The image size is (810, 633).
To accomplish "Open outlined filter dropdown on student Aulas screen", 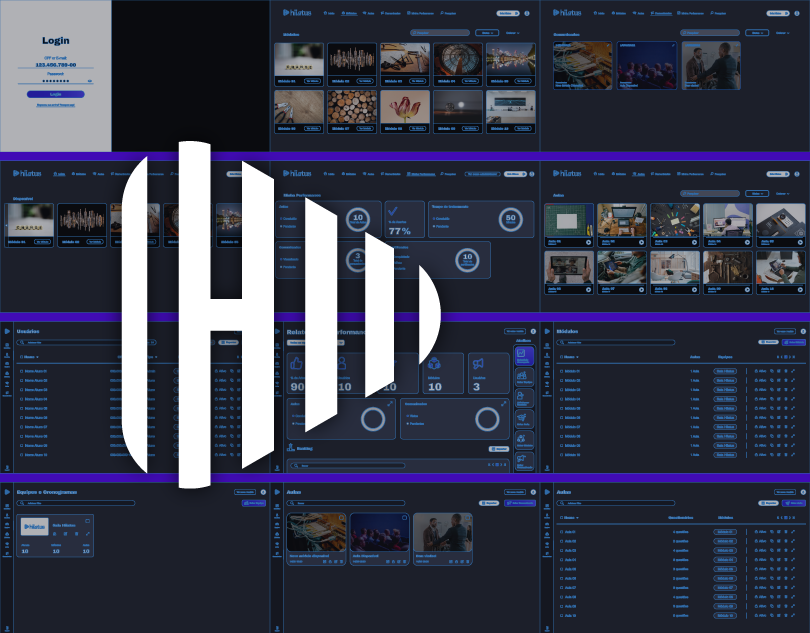I will [757, 193].
